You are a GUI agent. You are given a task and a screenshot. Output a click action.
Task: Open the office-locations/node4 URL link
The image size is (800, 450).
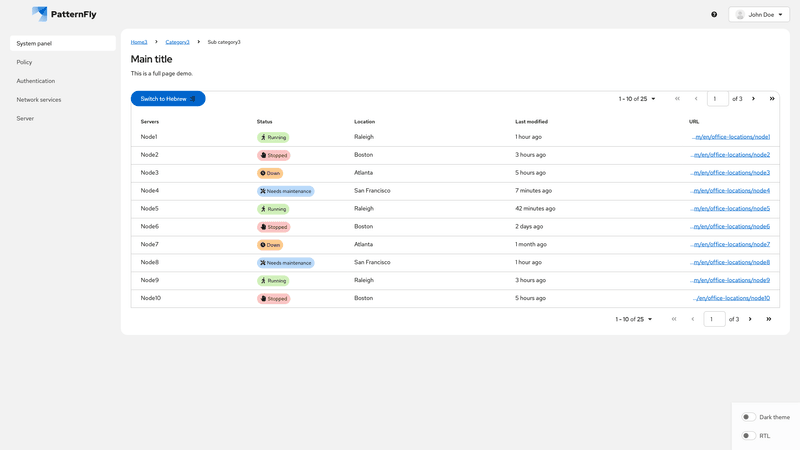click(x=730, y=190)
